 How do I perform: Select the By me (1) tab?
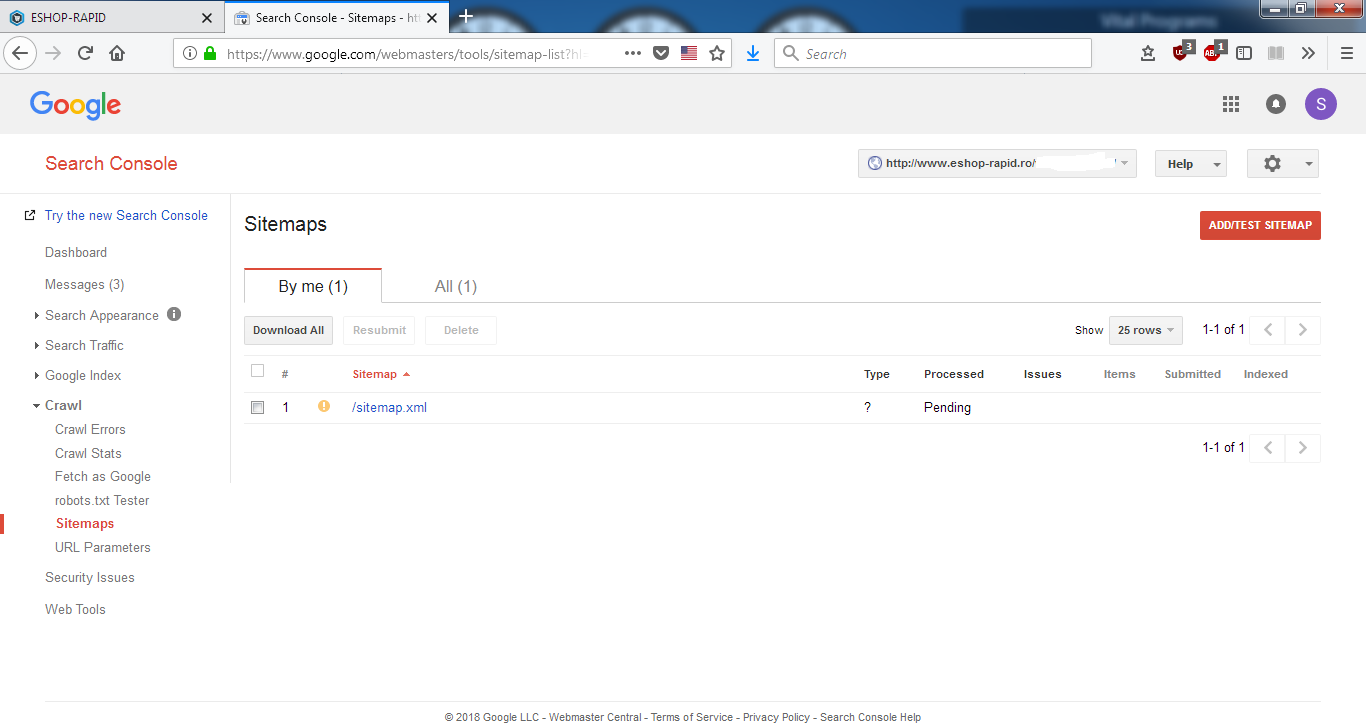click(313, 286)
